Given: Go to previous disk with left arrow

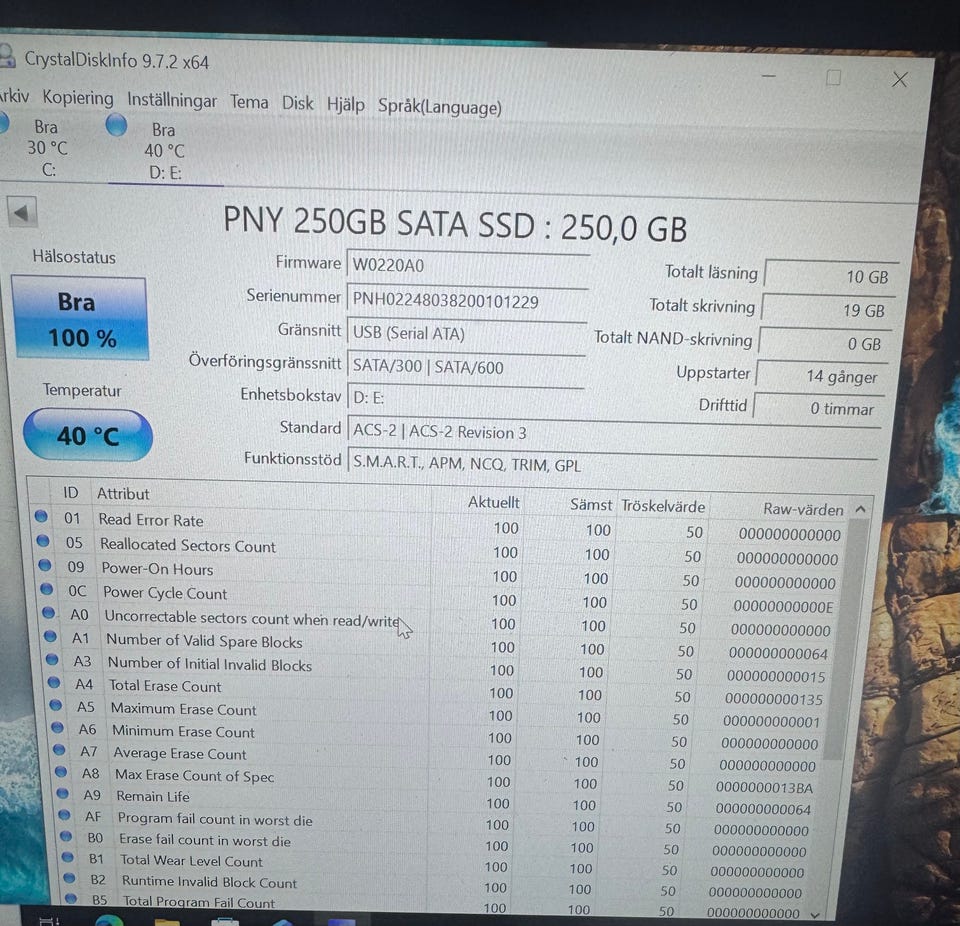Looking at the screenshot, I should tap(21, 213).
